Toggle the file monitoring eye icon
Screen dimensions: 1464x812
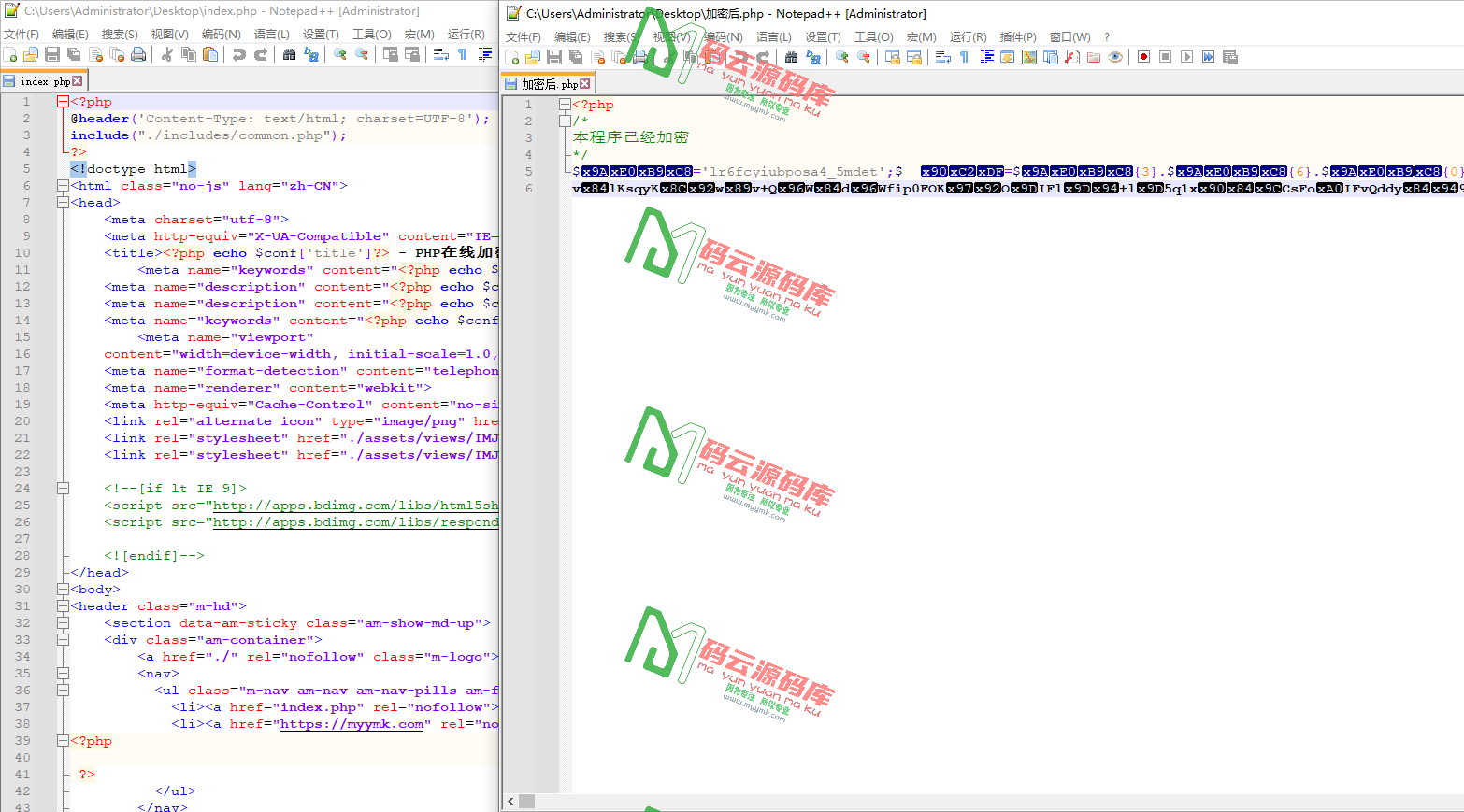[x=1115, y=57]
